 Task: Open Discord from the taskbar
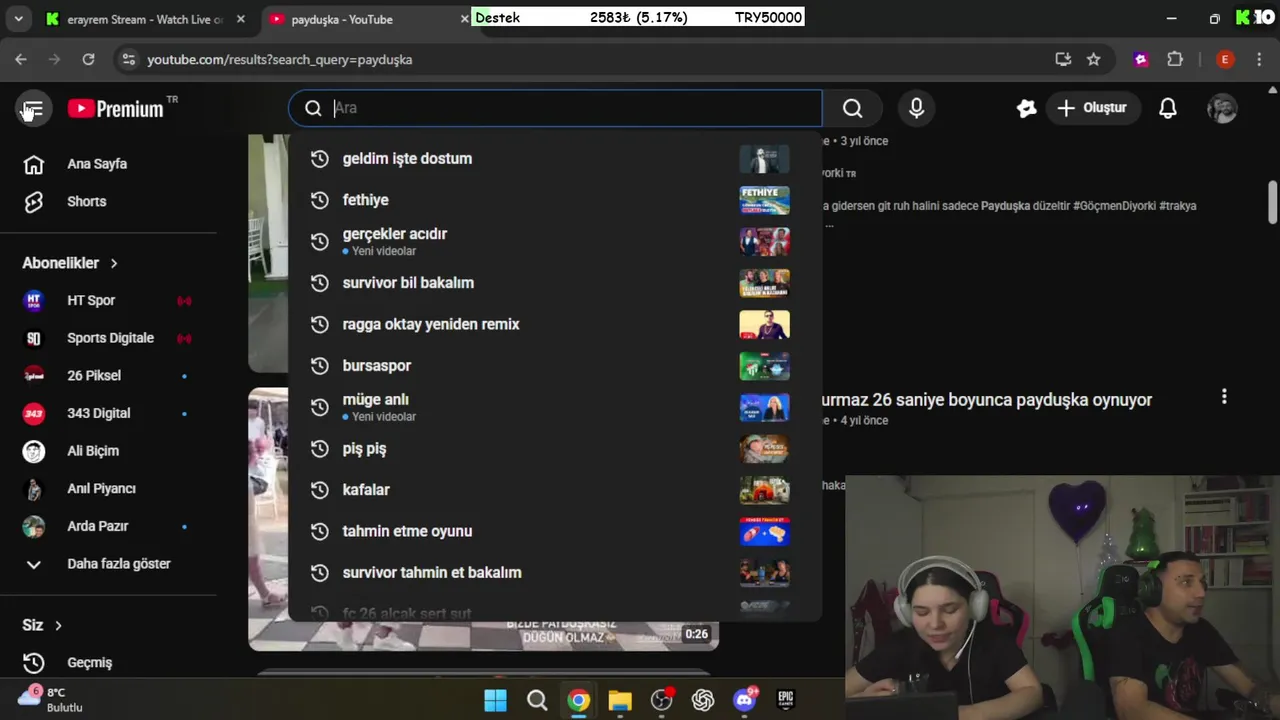pos(745,700)
